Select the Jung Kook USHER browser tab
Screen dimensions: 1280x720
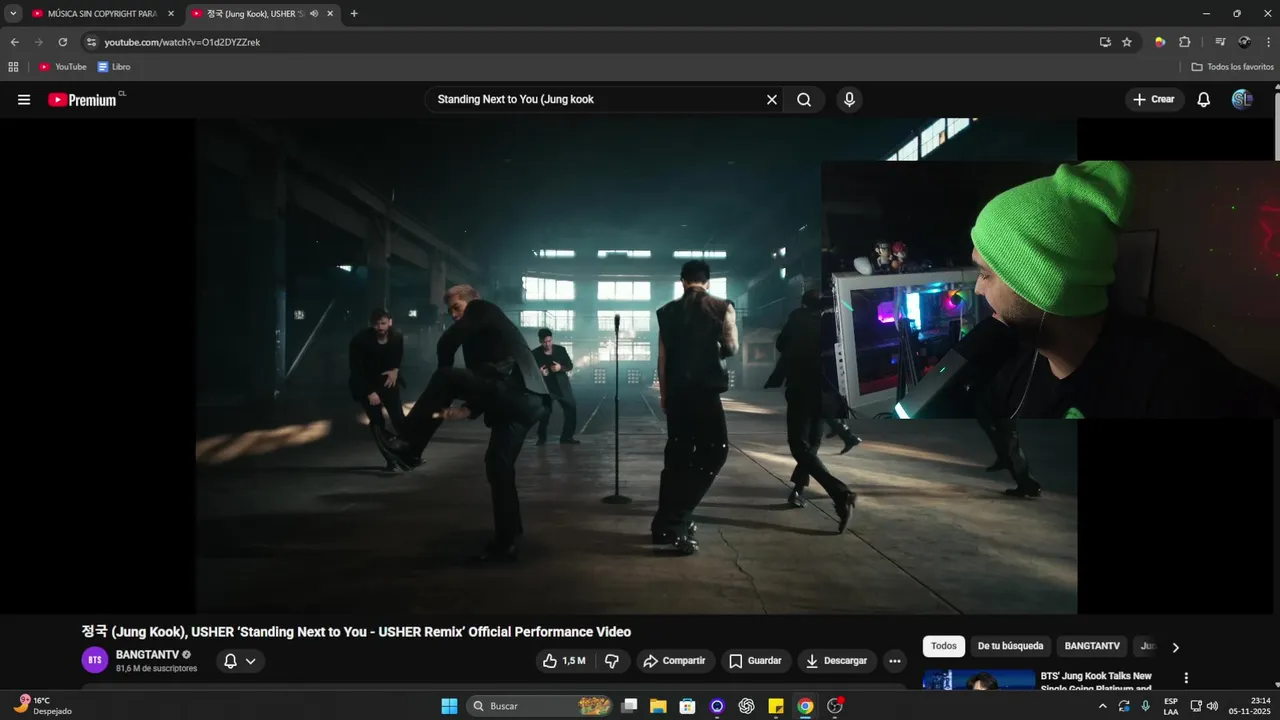click(255, 14)
